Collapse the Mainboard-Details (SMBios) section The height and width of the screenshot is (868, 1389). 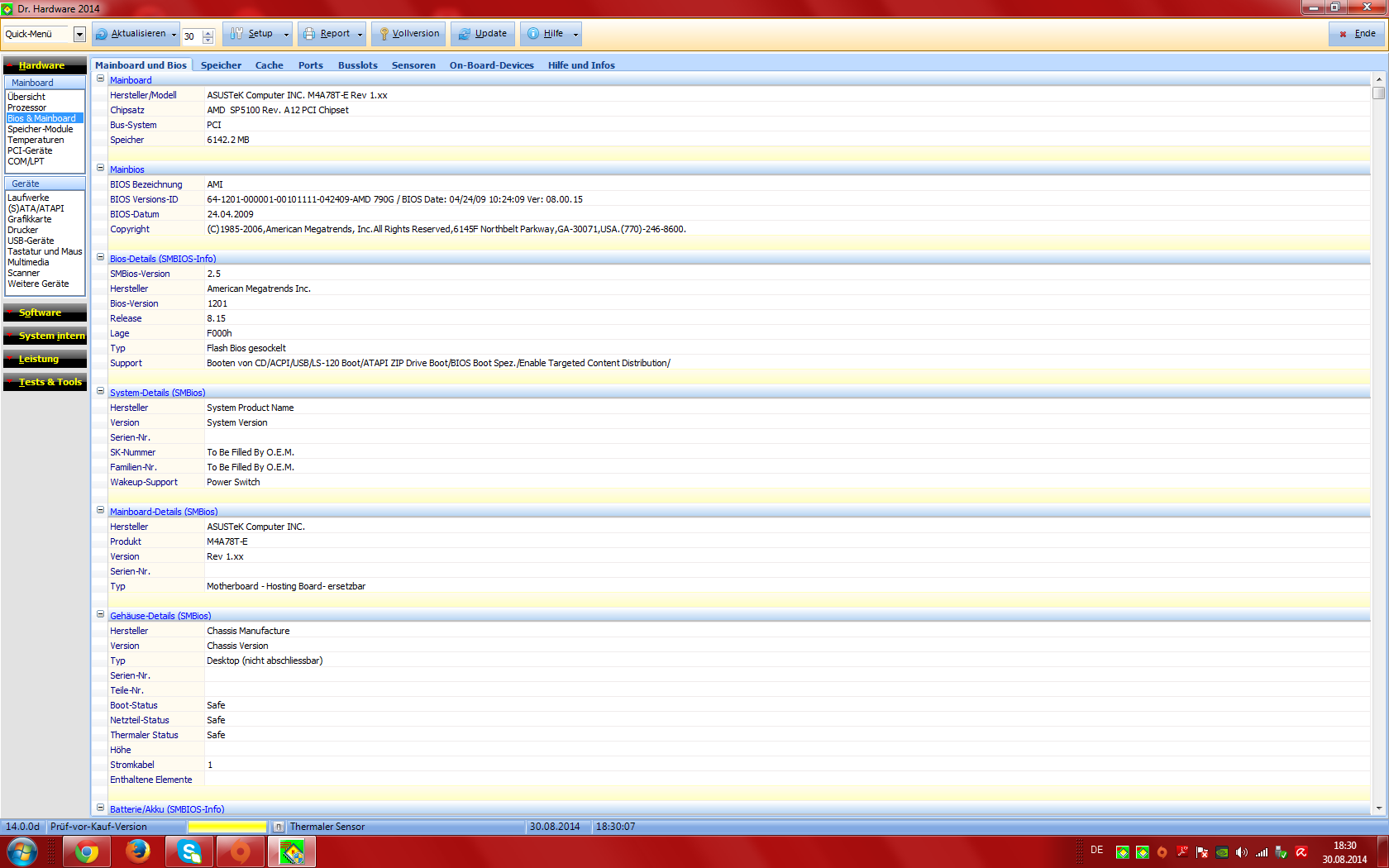click(101, 511)
